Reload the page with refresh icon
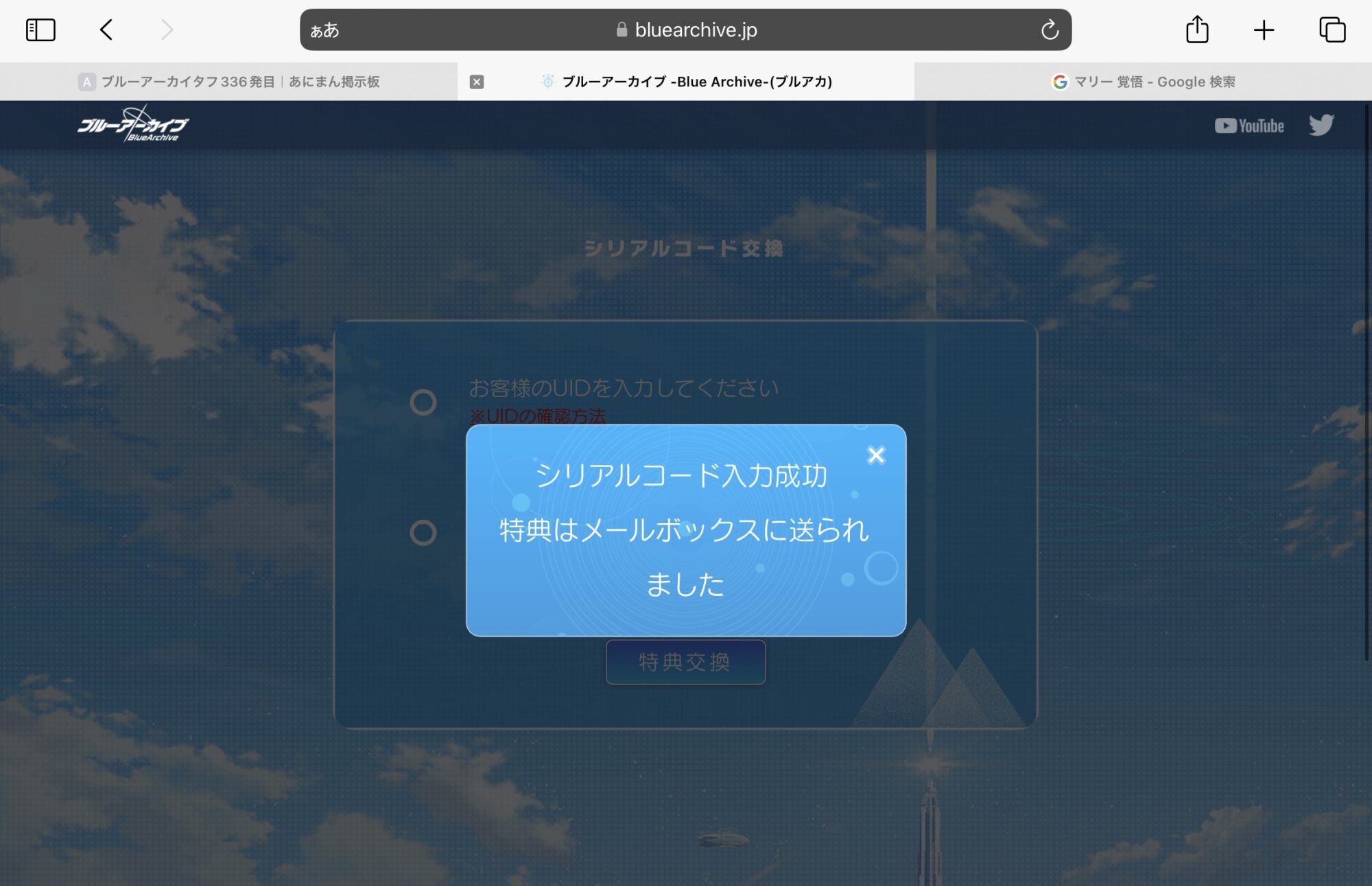This screenshot has width=1372, height=886. 1050,29
